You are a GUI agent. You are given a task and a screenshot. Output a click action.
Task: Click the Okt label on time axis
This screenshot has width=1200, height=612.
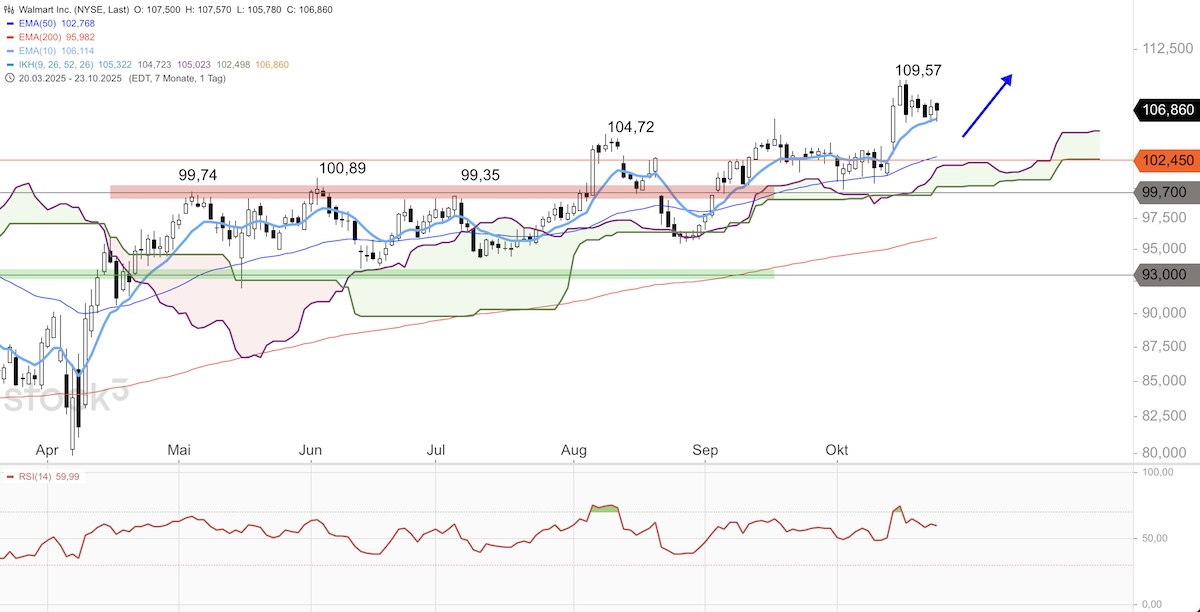click(836, 451)
